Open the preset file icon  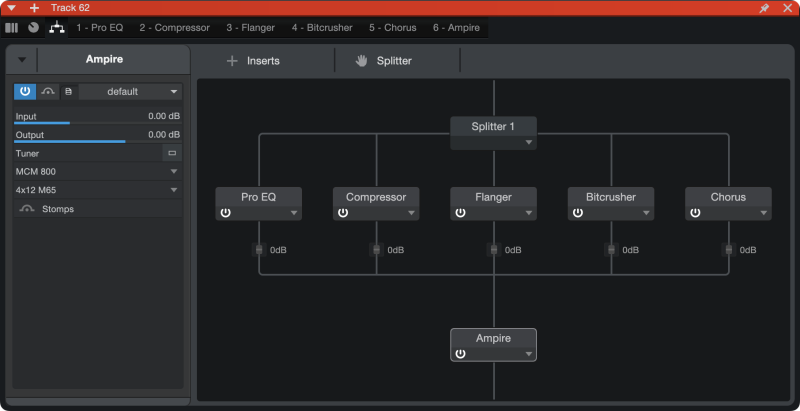(x=68, y=92)
